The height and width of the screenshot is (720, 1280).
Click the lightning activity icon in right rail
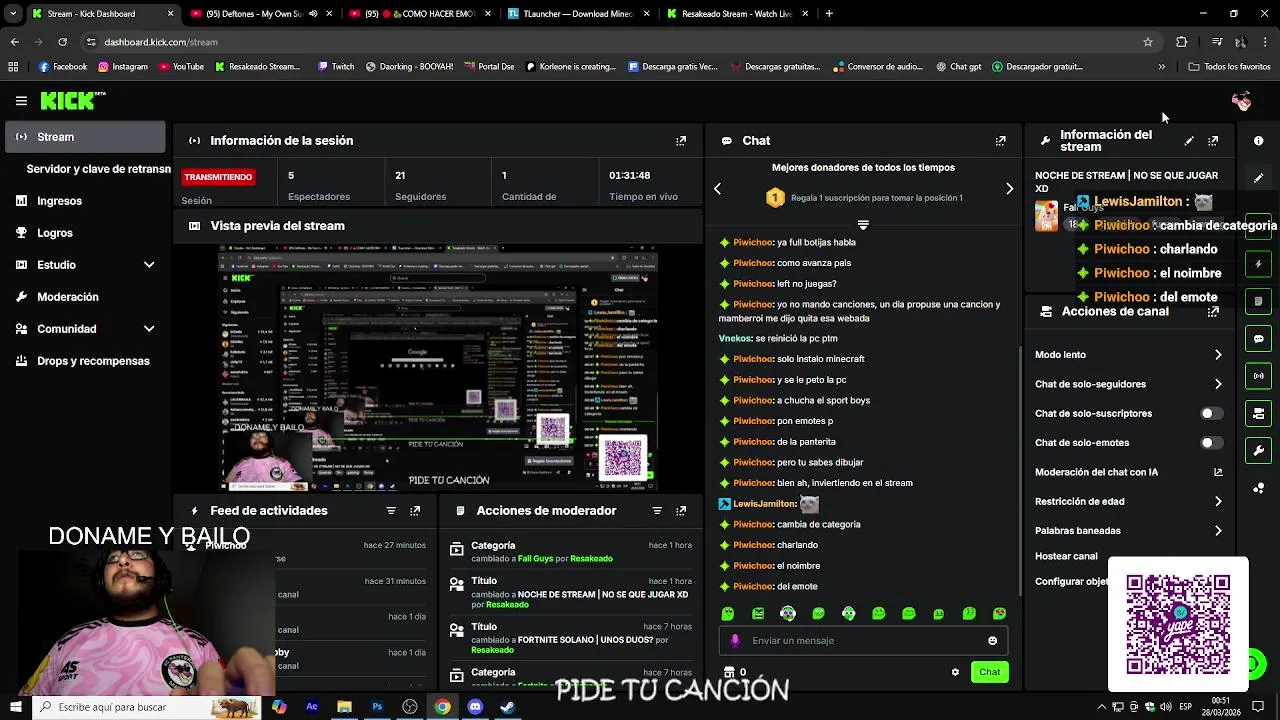click(x=1259, y=264)
